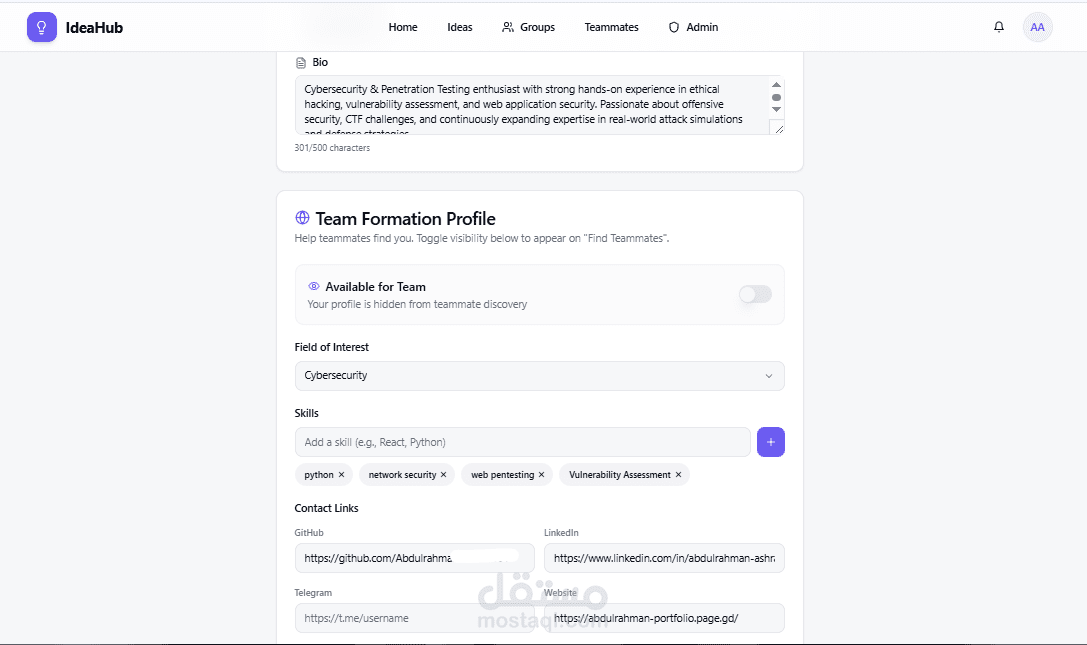This screenshot has width=1087, height=645.
Task: Open the notifications bell icon
Action: pos(998,27)
